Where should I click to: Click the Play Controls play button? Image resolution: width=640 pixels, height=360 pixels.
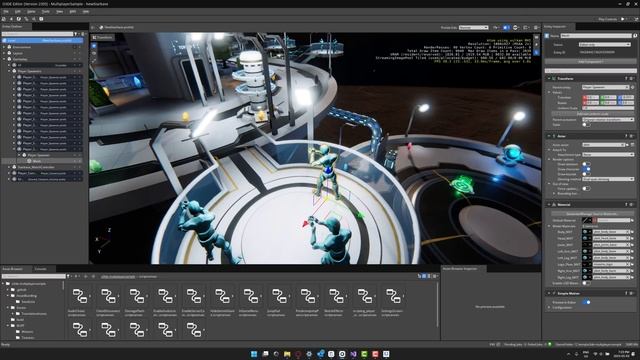tap(622, 19)
